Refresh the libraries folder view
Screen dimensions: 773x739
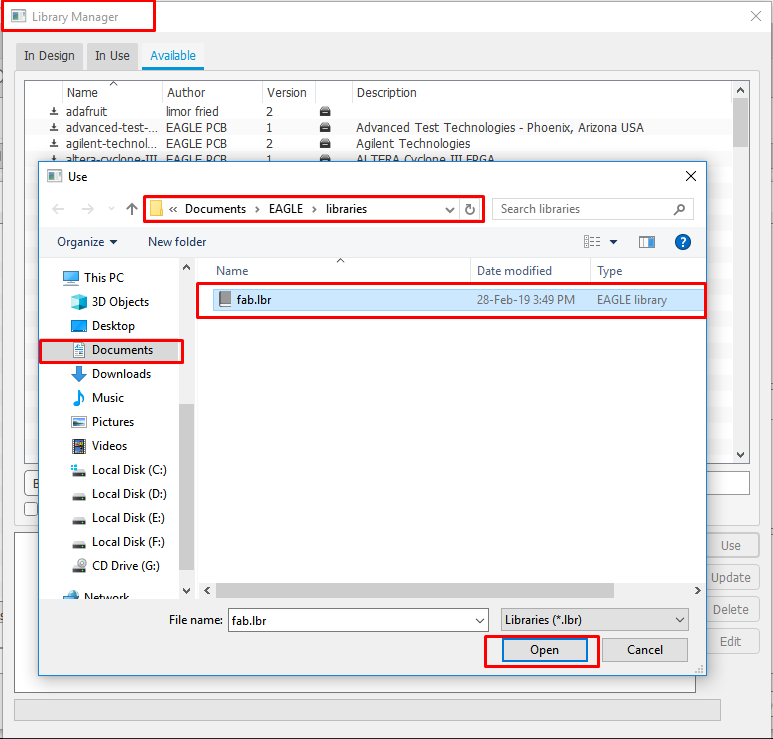click(x=470, y=210)
